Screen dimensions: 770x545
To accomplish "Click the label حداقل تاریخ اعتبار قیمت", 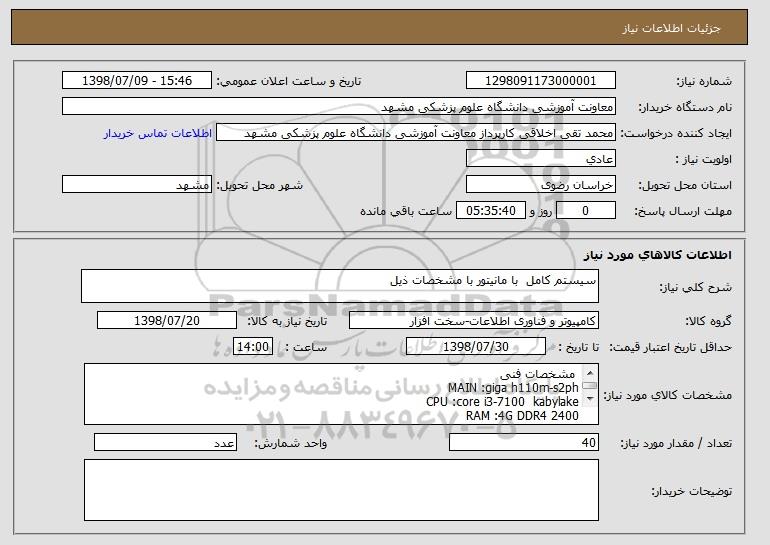I will pos(670,347).
